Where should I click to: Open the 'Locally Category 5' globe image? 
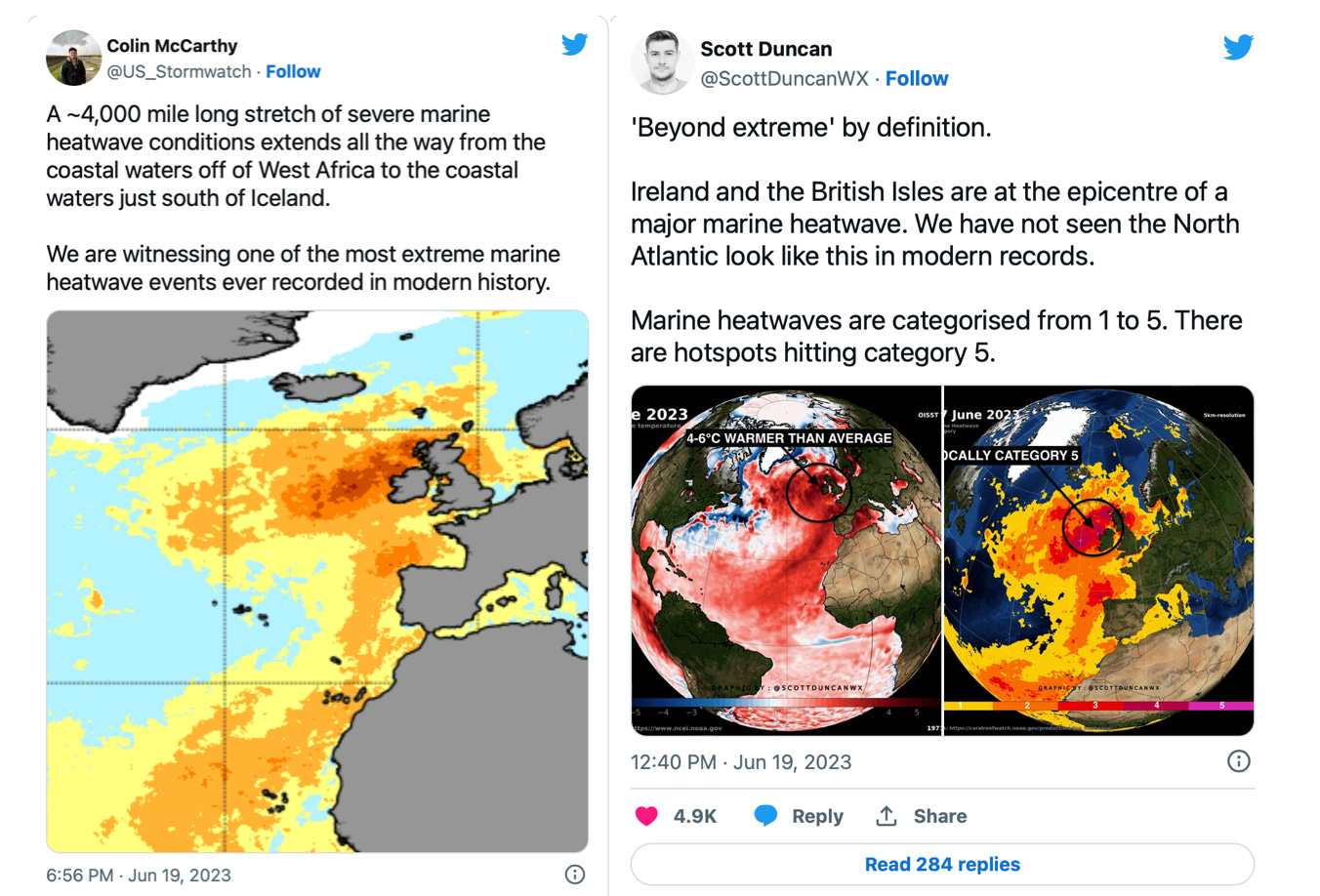click(1098, 560)
